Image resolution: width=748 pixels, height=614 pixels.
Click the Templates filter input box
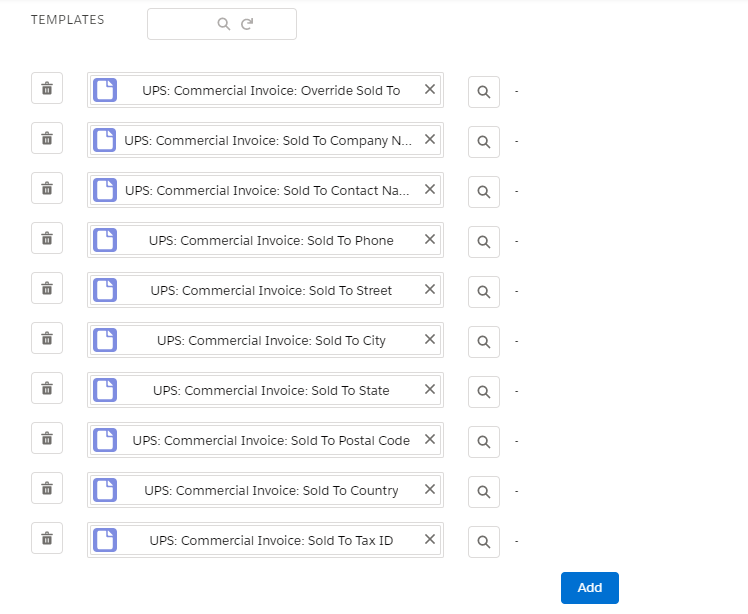[x=222, y=24]
